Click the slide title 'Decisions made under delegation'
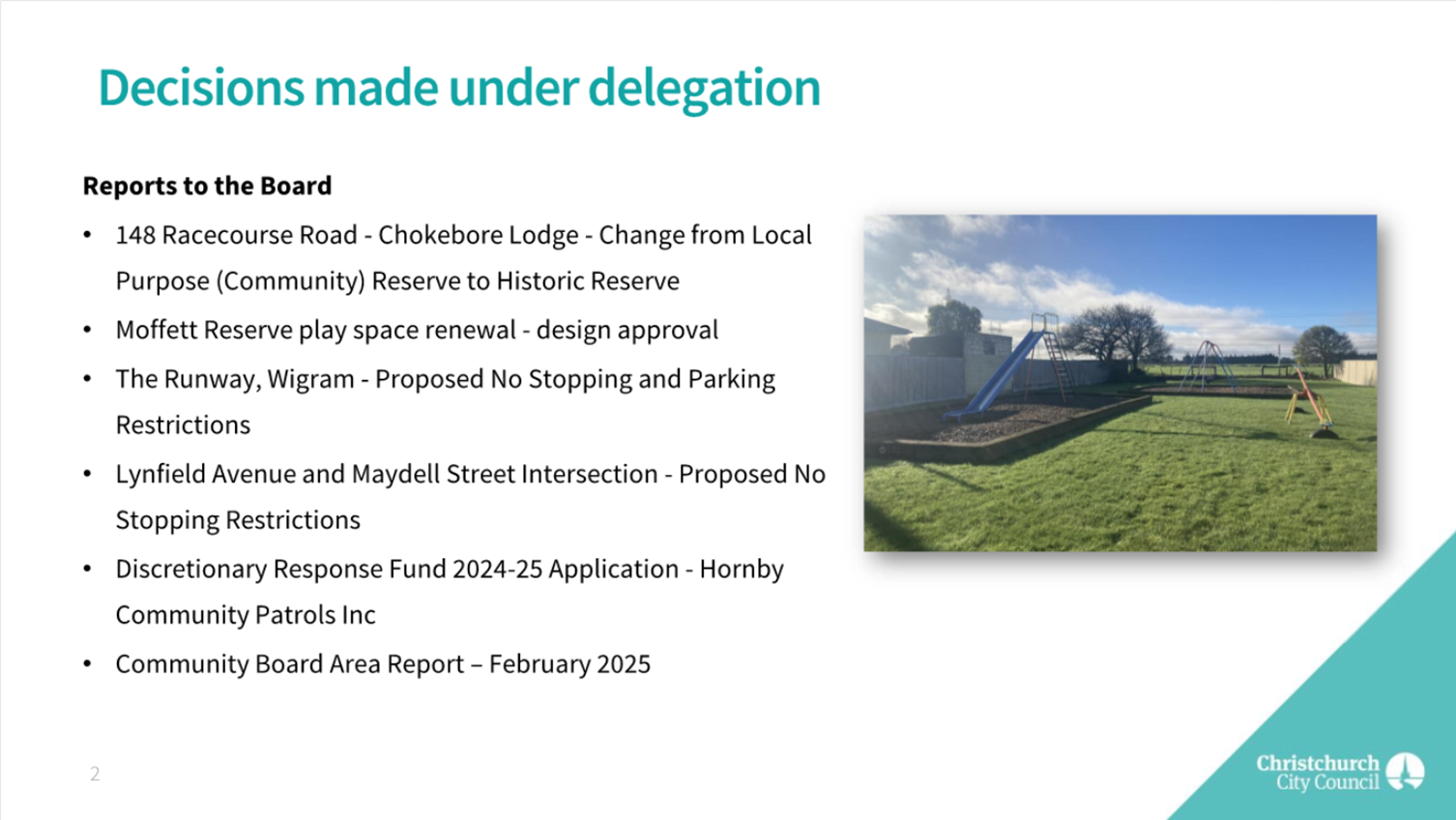 [459, 87]
